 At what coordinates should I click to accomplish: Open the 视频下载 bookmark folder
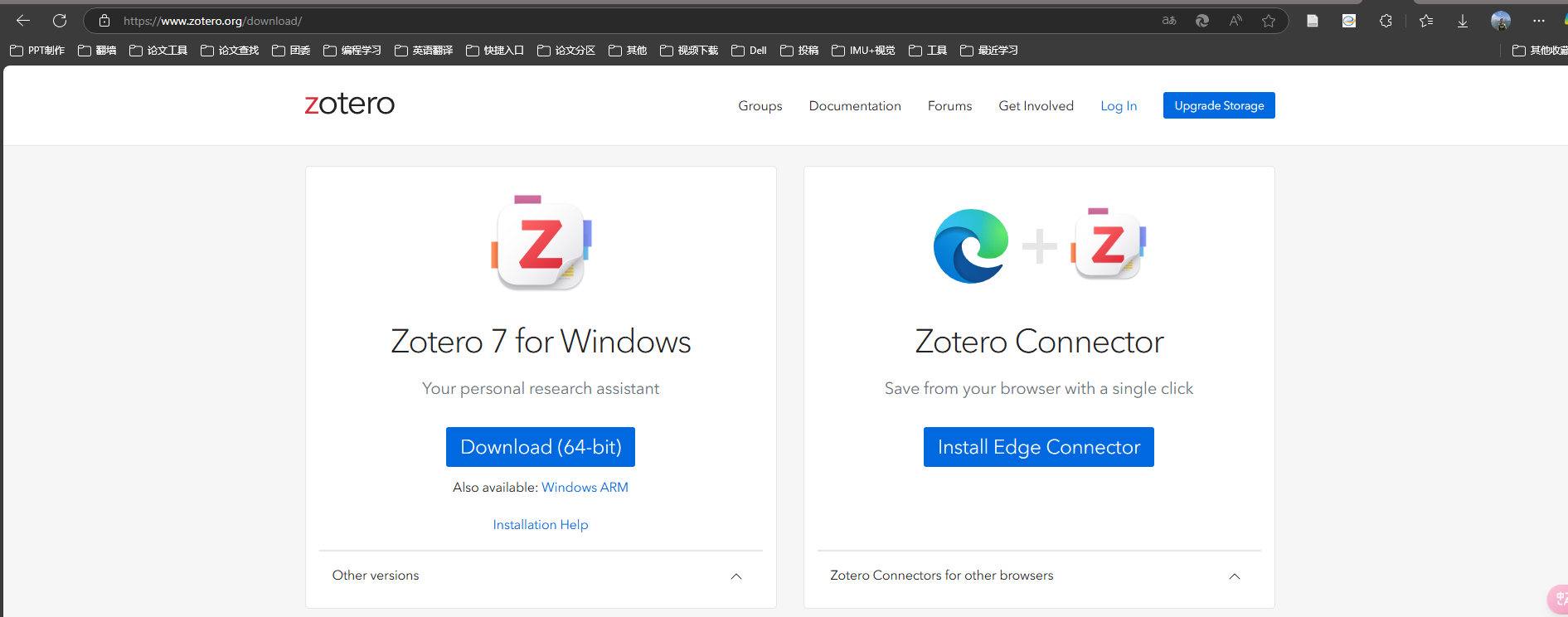689,51
